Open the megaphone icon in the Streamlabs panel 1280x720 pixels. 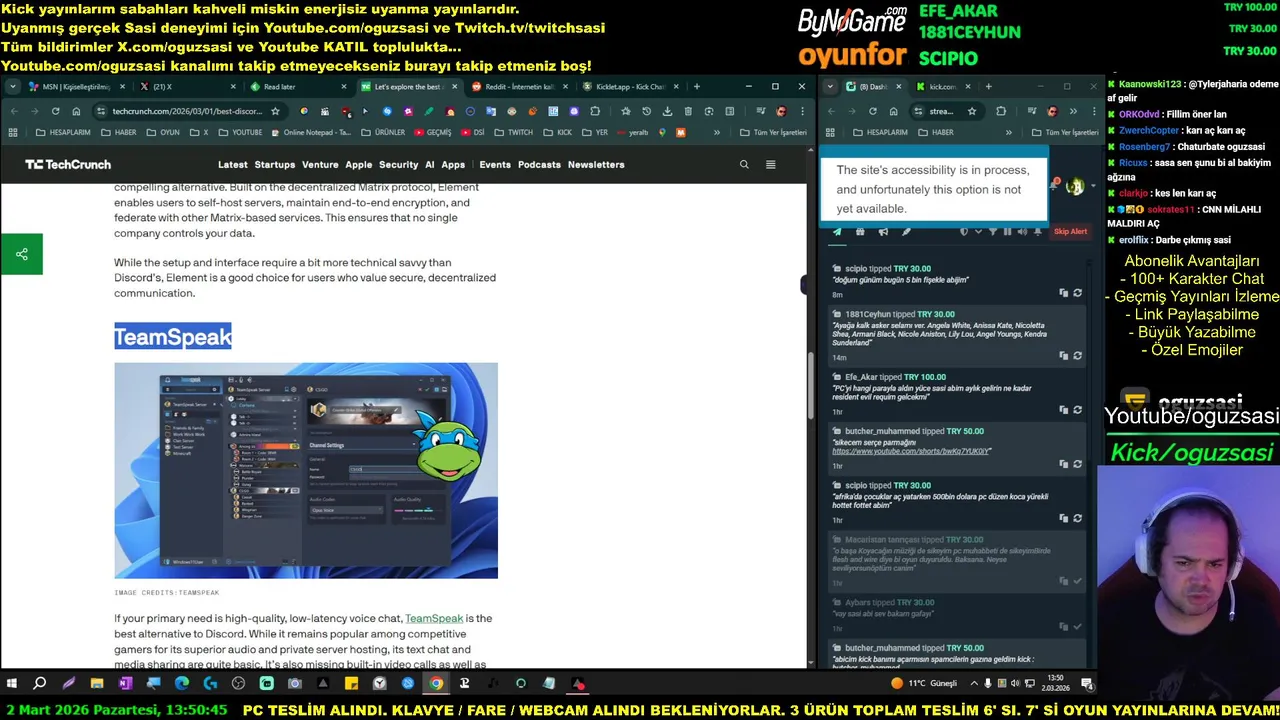(x=883, y=232)
